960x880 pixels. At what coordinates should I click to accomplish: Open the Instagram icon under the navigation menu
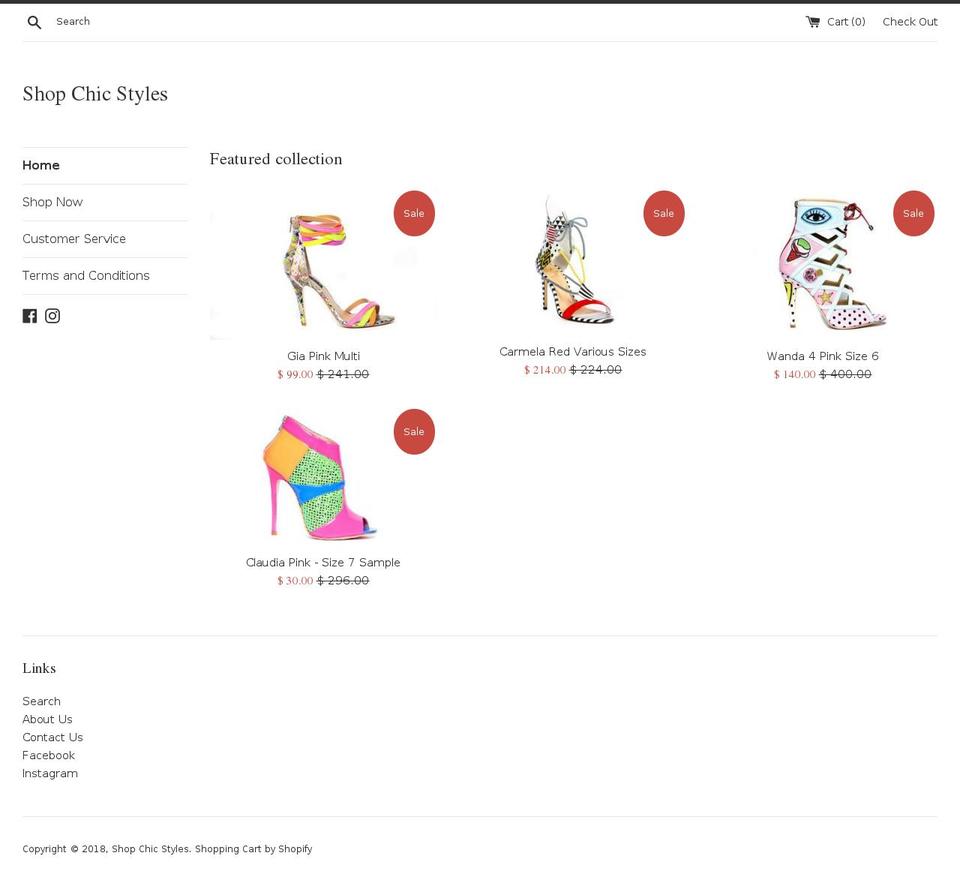[52, 315]
